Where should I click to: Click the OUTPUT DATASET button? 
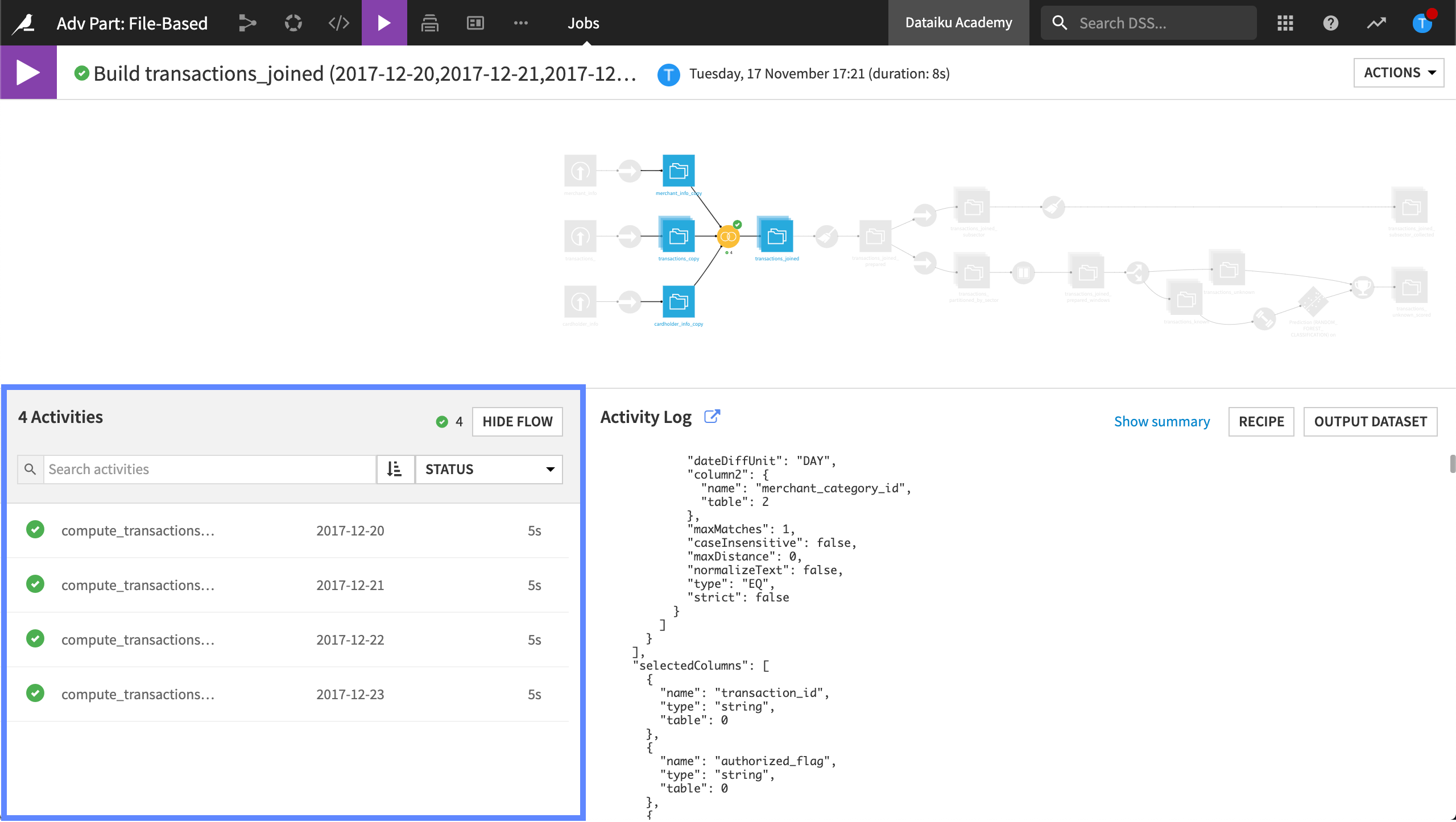[1370, 421]
